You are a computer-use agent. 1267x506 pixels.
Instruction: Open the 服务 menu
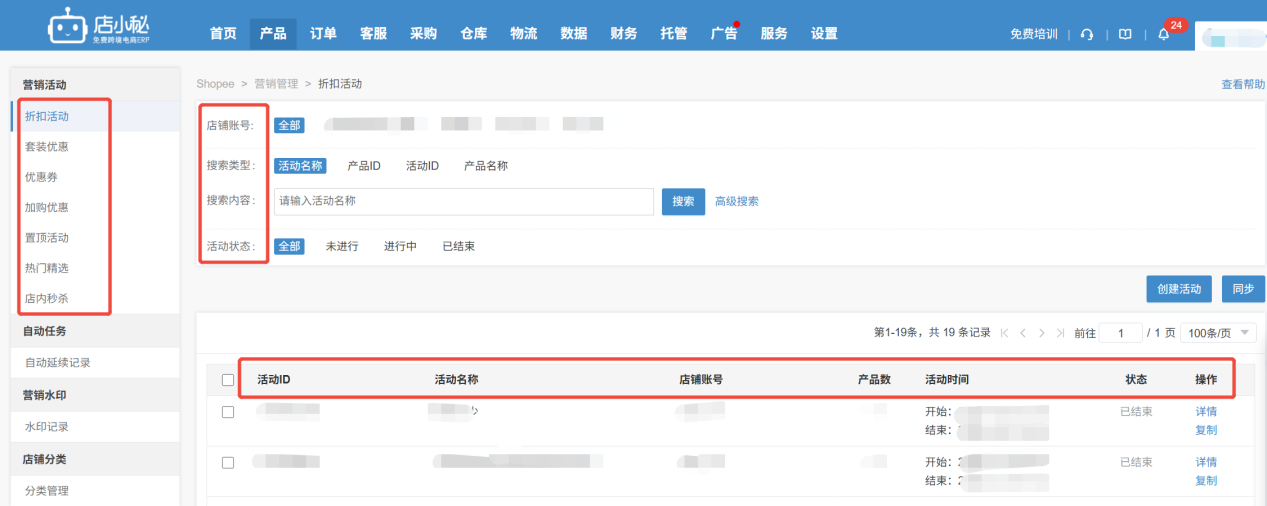coord(774,34)
